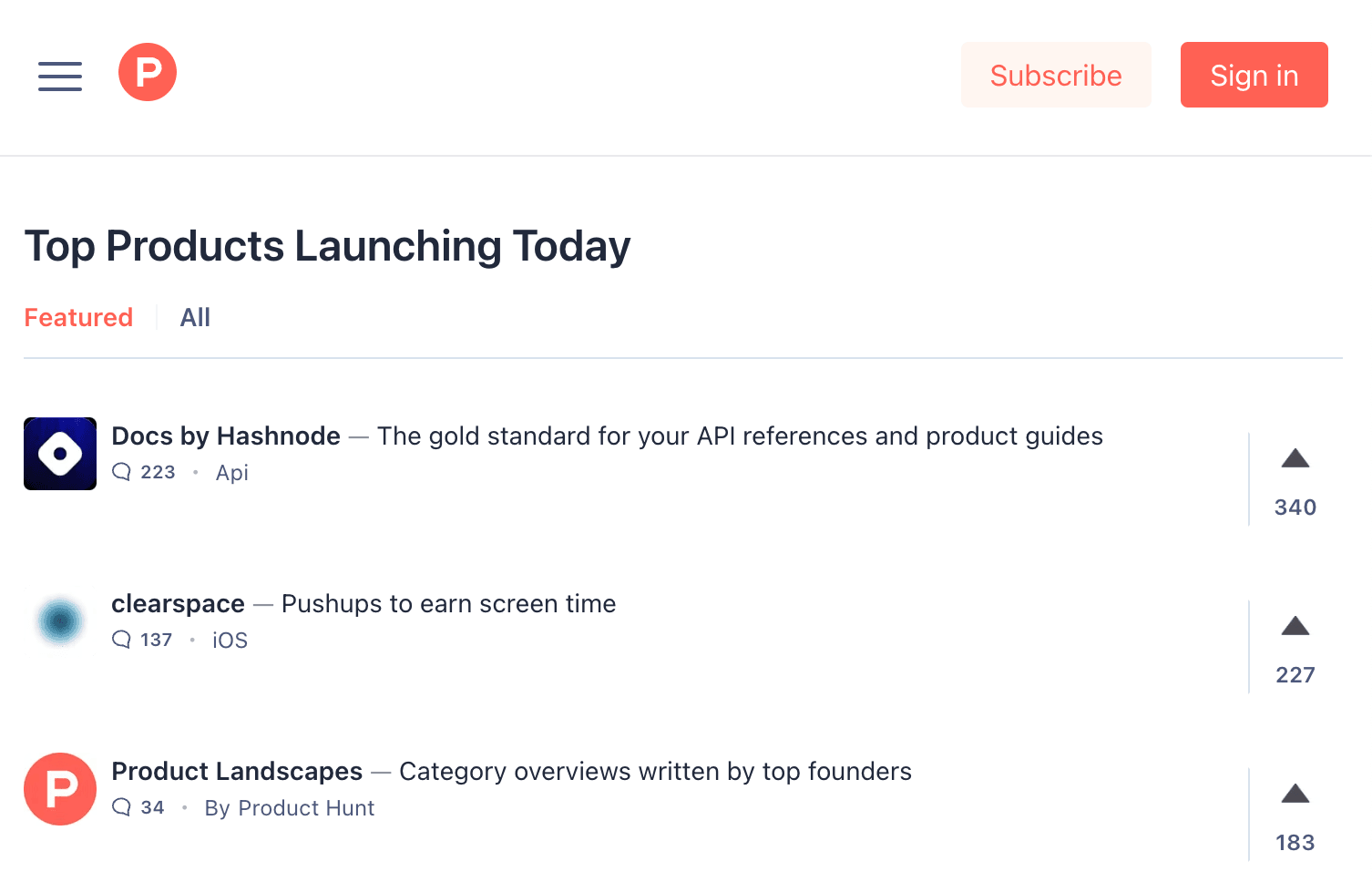The width and height of the screenshot is (1372, 882).
Task: Click the Api topic tag
Action: click(x=232, y=473)
